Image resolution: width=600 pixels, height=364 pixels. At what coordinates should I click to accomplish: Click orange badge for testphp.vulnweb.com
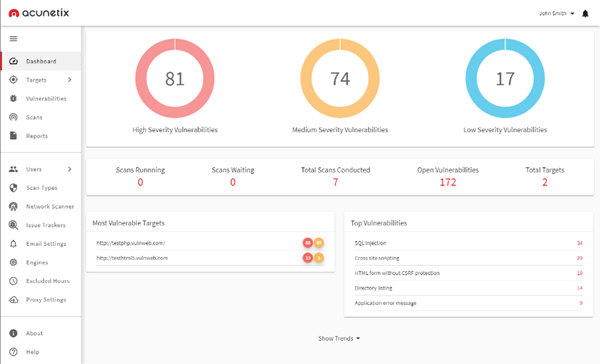(319, 243)
